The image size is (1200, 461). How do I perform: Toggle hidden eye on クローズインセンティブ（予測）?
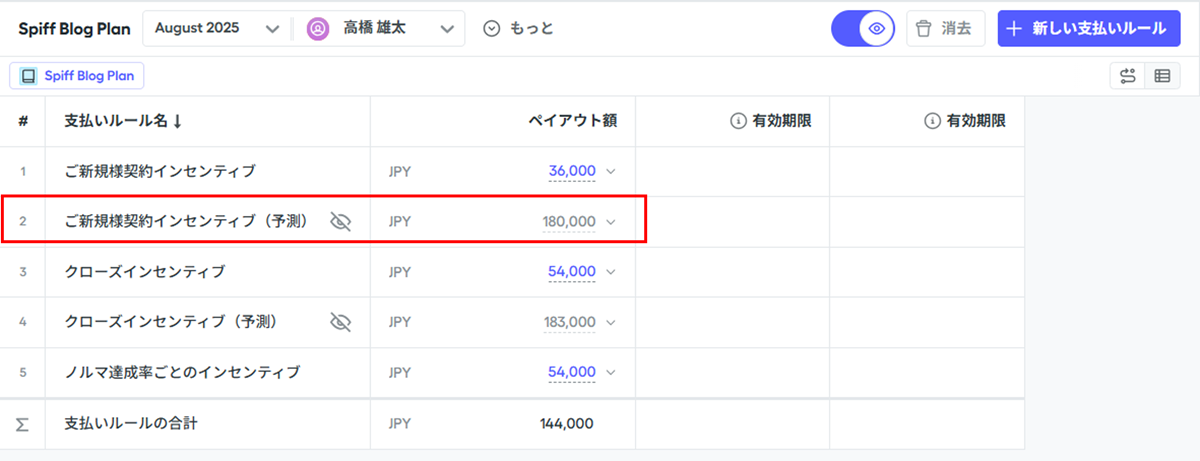click(x=341, y=322)
